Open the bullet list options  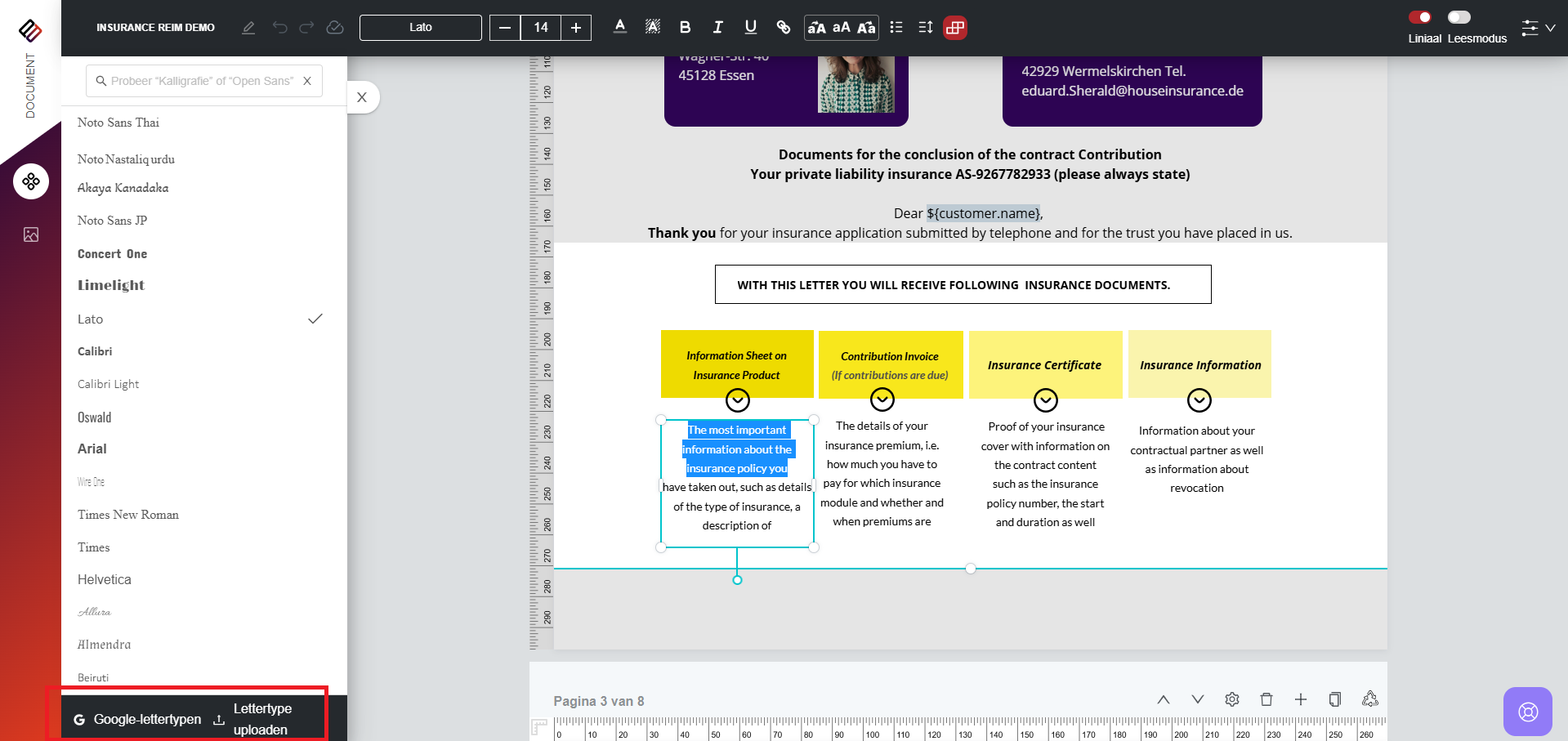(x=896, y=28)
